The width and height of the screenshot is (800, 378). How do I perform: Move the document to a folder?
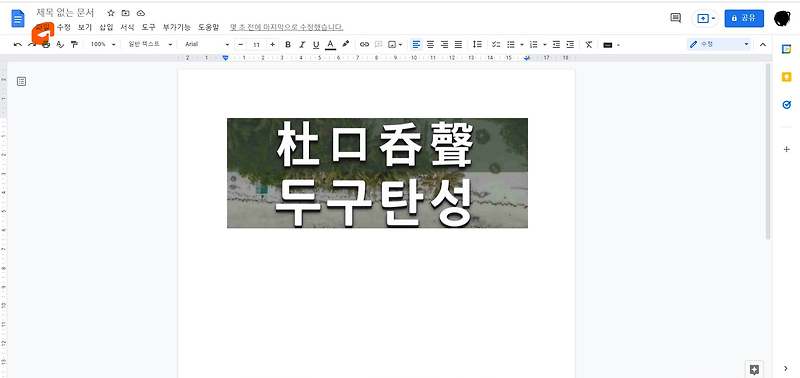click(126, 13)
